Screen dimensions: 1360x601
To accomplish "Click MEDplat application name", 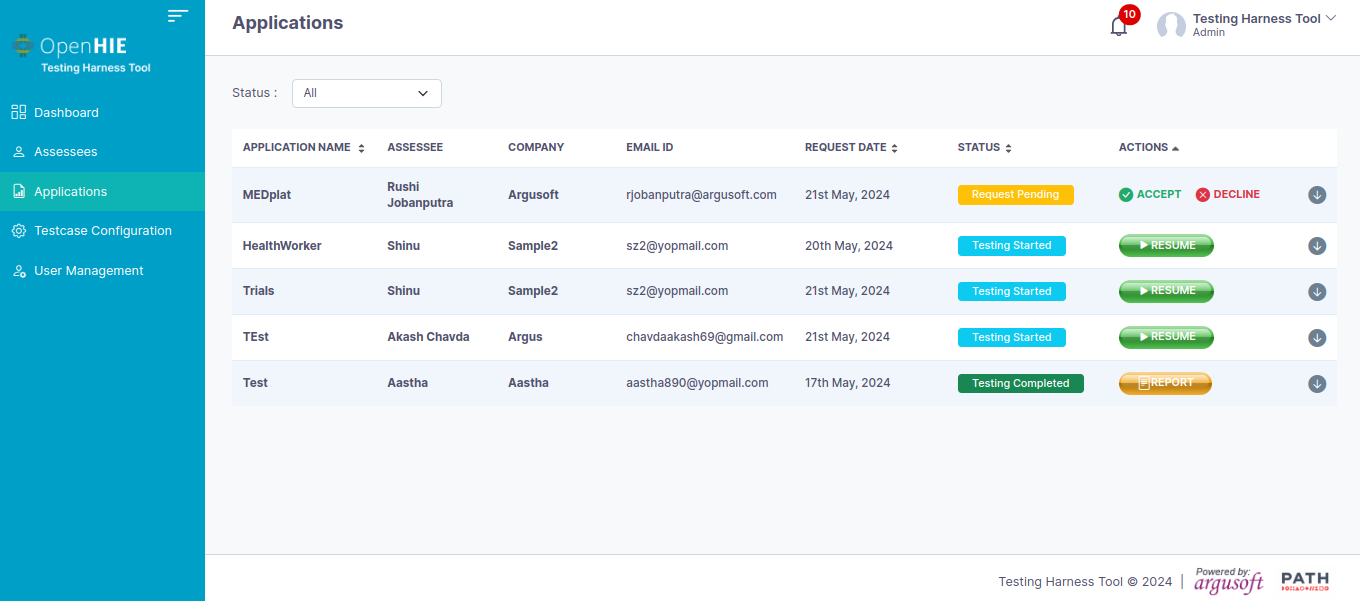I will coord(267,195).
